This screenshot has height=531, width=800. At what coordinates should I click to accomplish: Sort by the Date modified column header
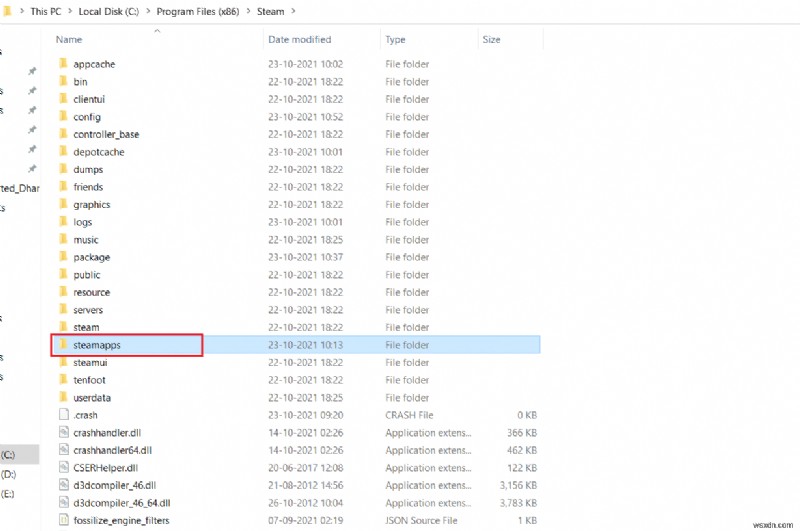(299, 39)
